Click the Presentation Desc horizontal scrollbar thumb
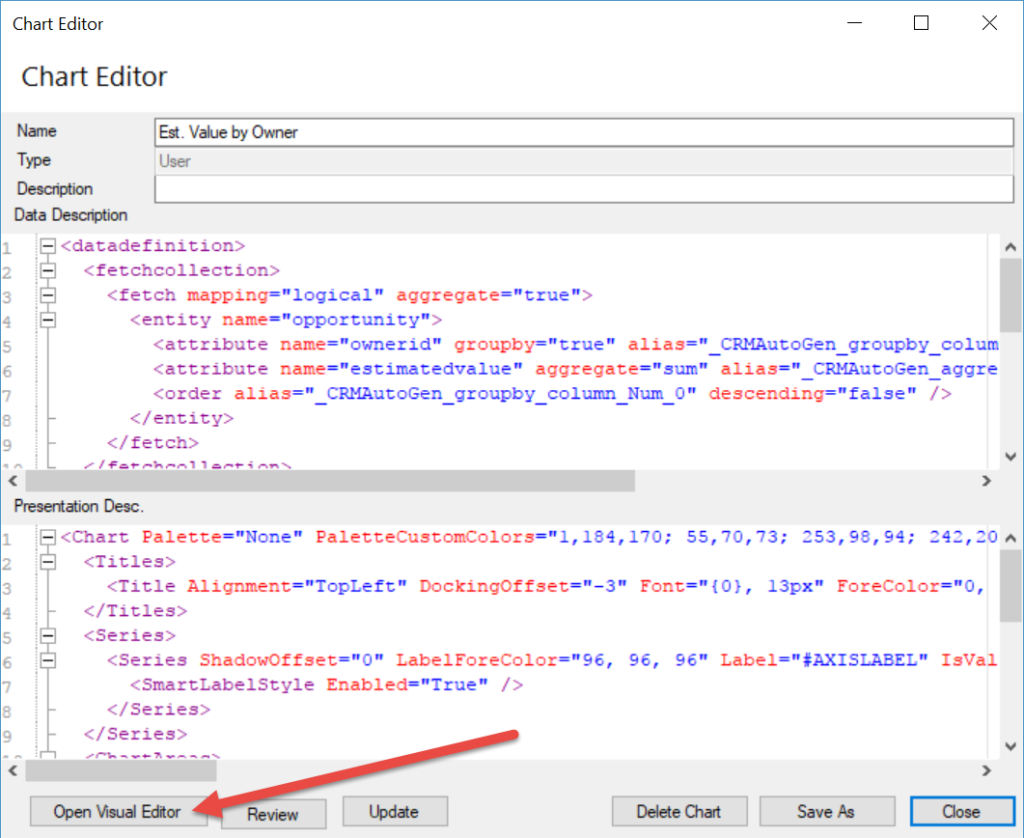This screenshot has height=838, width=1024. click(x=120, y=770)
